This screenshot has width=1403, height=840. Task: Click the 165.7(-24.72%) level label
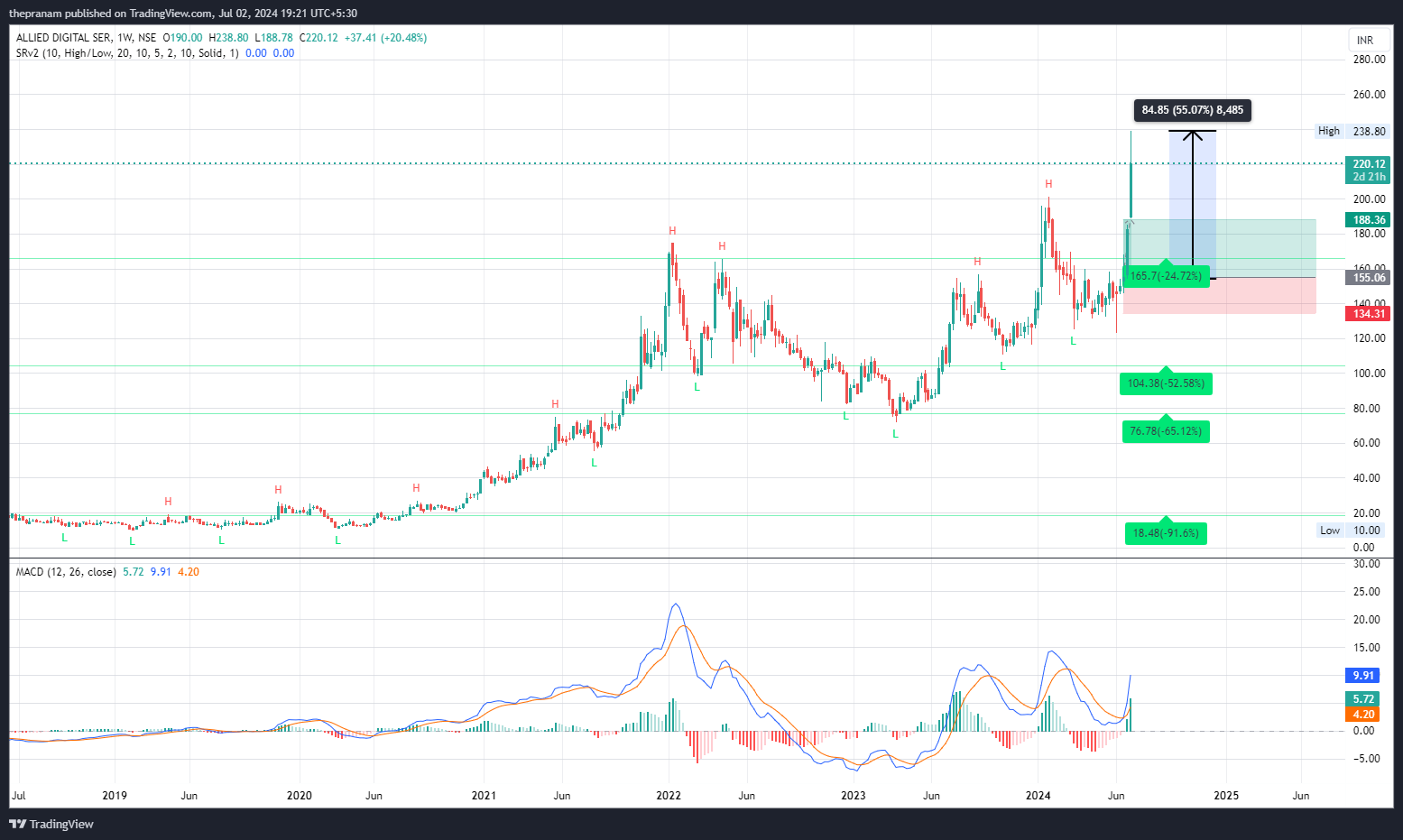(x=1166, y=276)
